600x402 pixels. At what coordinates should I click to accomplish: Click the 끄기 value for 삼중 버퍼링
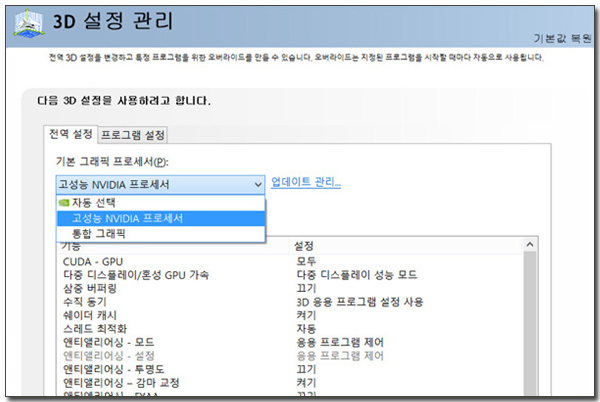pos(306,288)
